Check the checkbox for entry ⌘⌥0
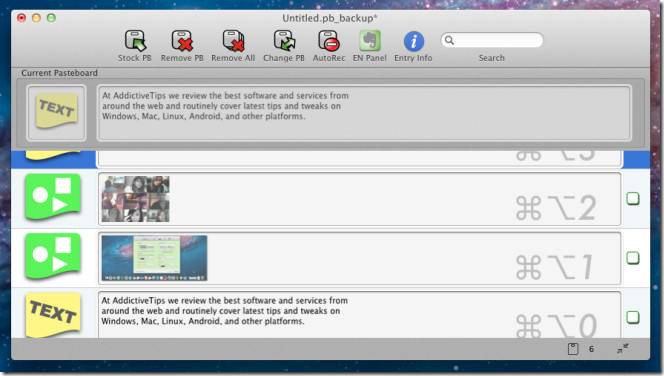The height and width of the screenshot is (376, 664). point(633,317)
